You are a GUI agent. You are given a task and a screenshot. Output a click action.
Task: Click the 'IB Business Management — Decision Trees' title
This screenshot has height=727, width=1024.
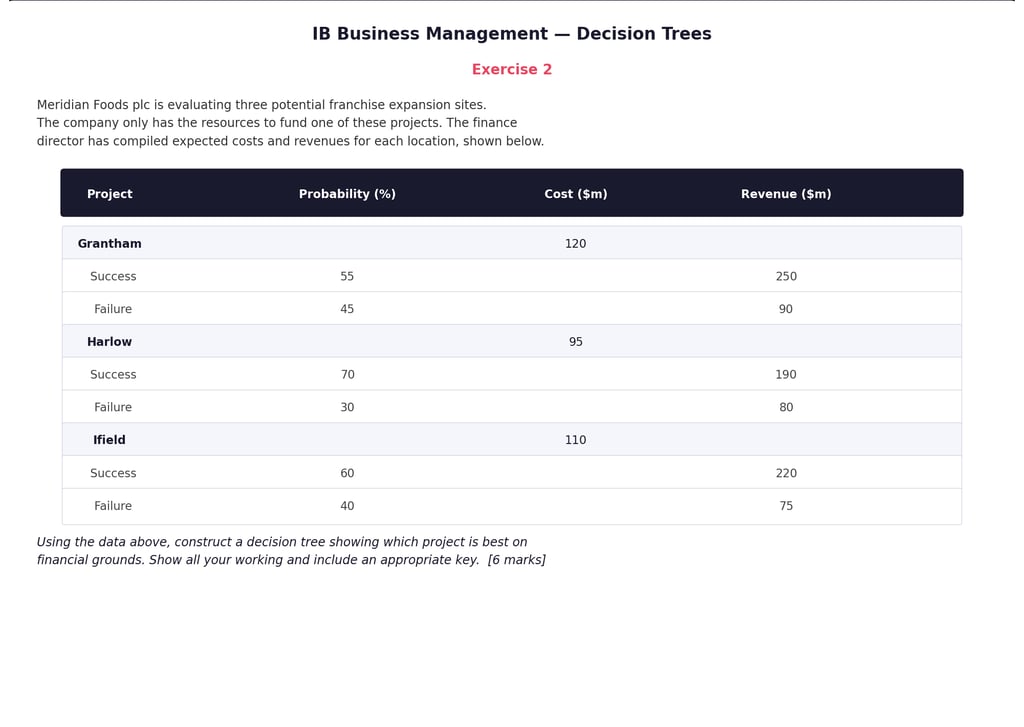[x=511, y=34]
